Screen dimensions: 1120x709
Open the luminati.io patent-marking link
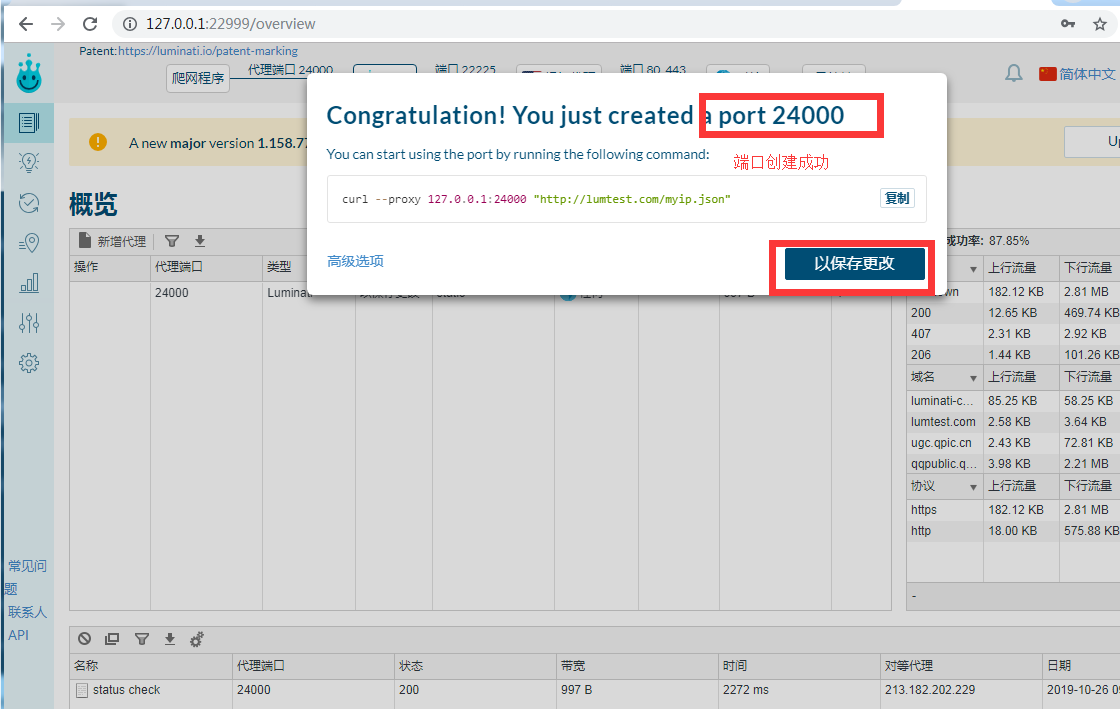(x=208, y=51)
